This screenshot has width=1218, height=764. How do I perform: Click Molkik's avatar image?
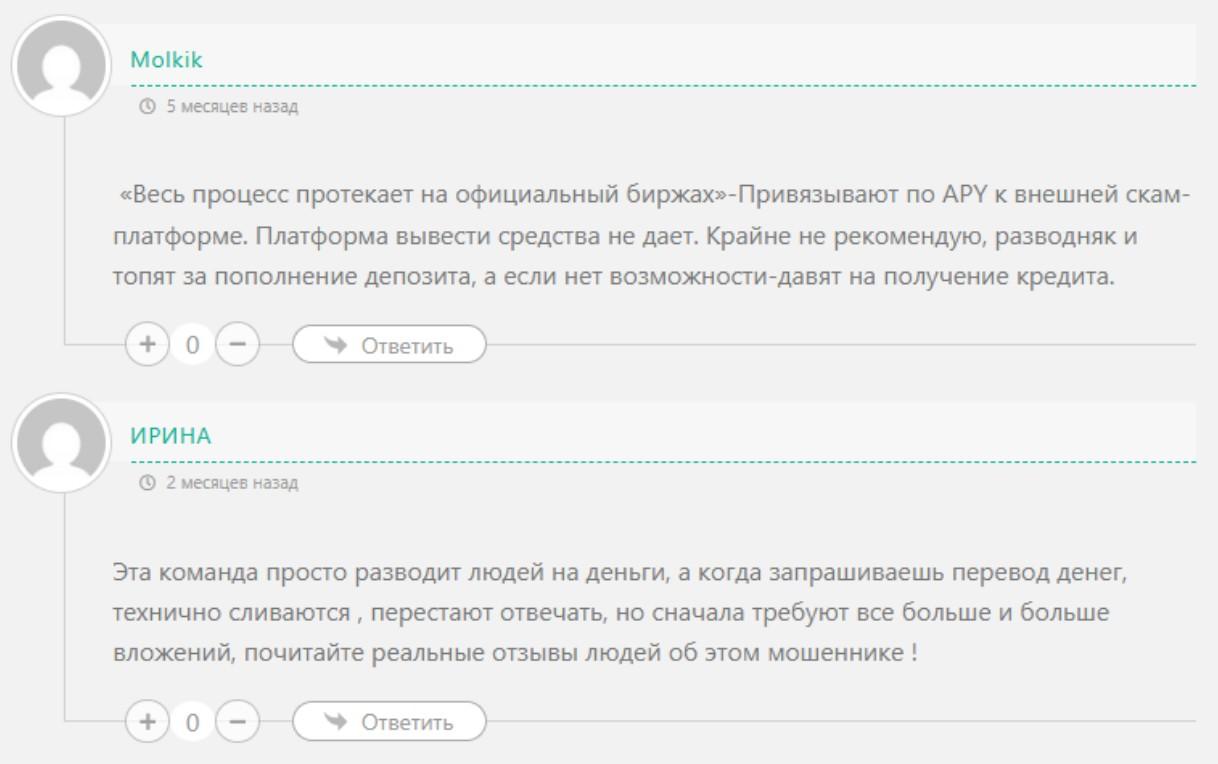click(63, 65)
